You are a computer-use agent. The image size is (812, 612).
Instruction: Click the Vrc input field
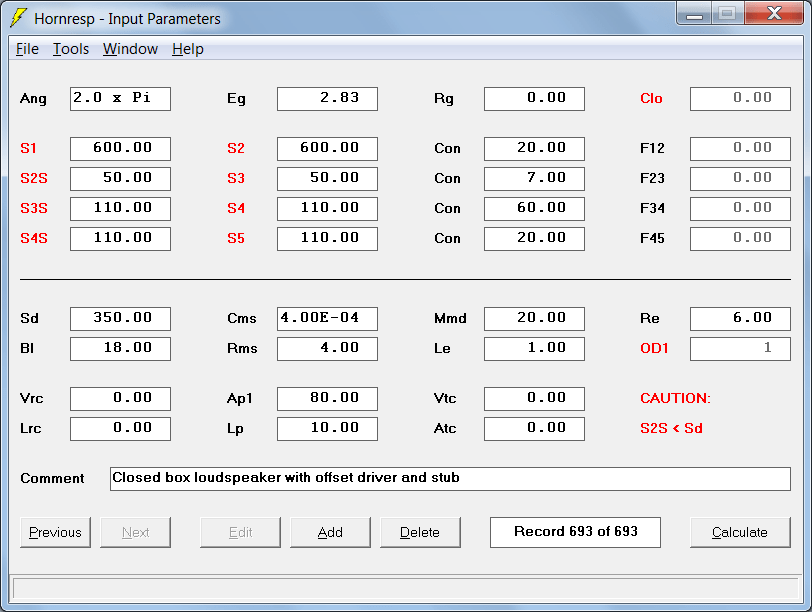120,399
